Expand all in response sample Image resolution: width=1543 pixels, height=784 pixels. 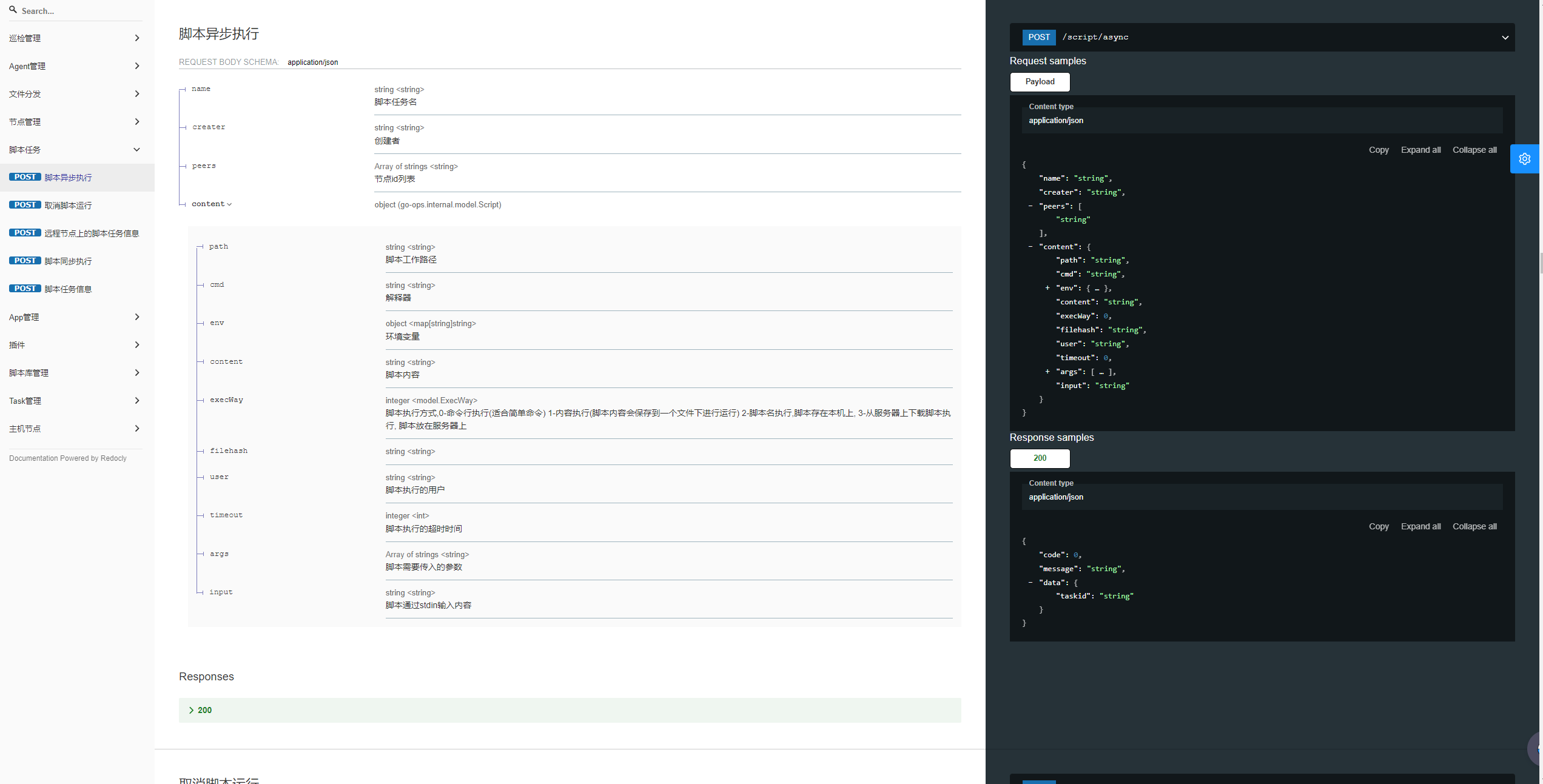pos(1420,526)
